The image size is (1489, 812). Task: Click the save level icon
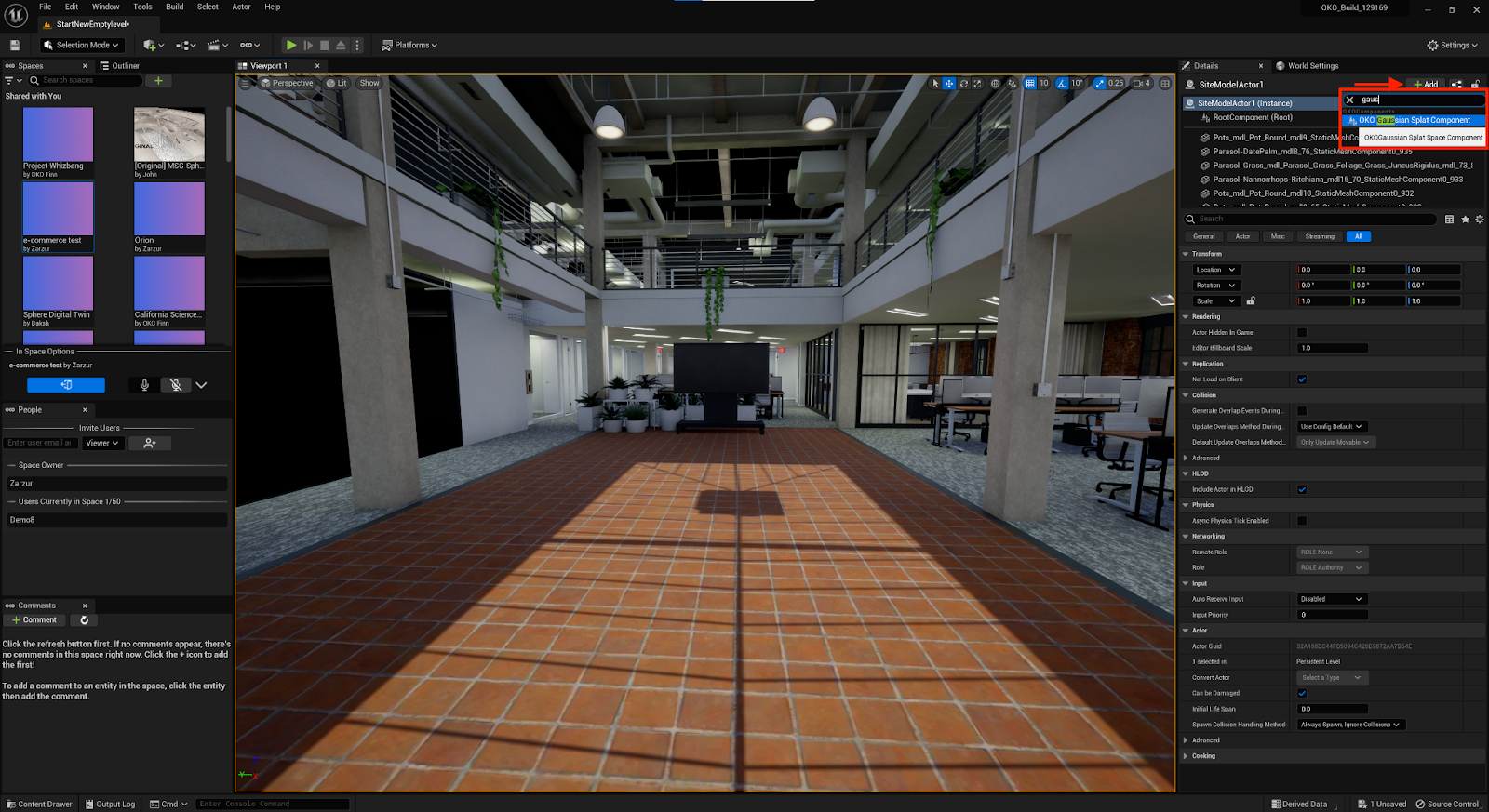click(x=15, y=45)
